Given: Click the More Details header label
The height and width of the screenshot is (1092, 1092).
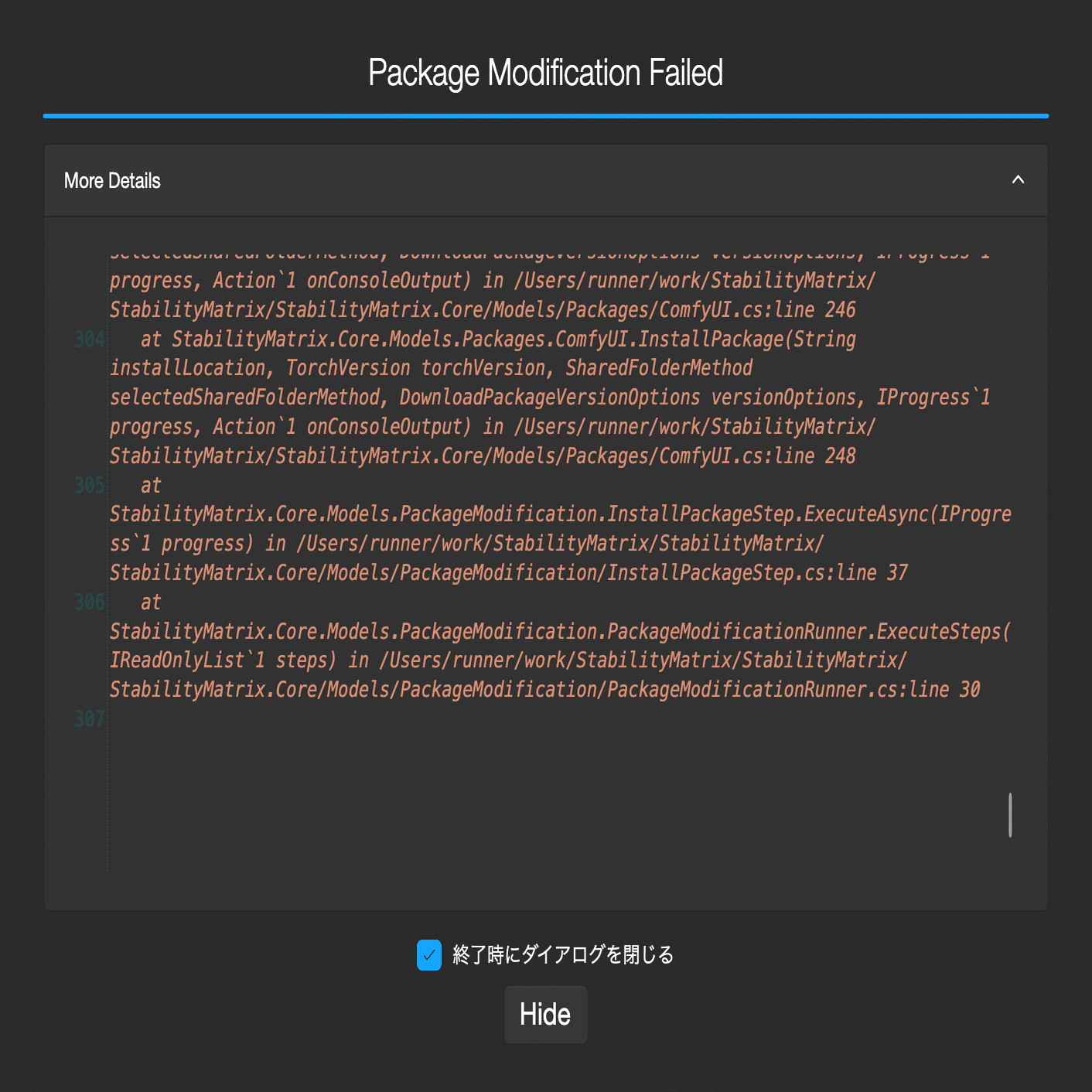Looking at the screenshot, I should pyautogui.click(x=112, y=181).
